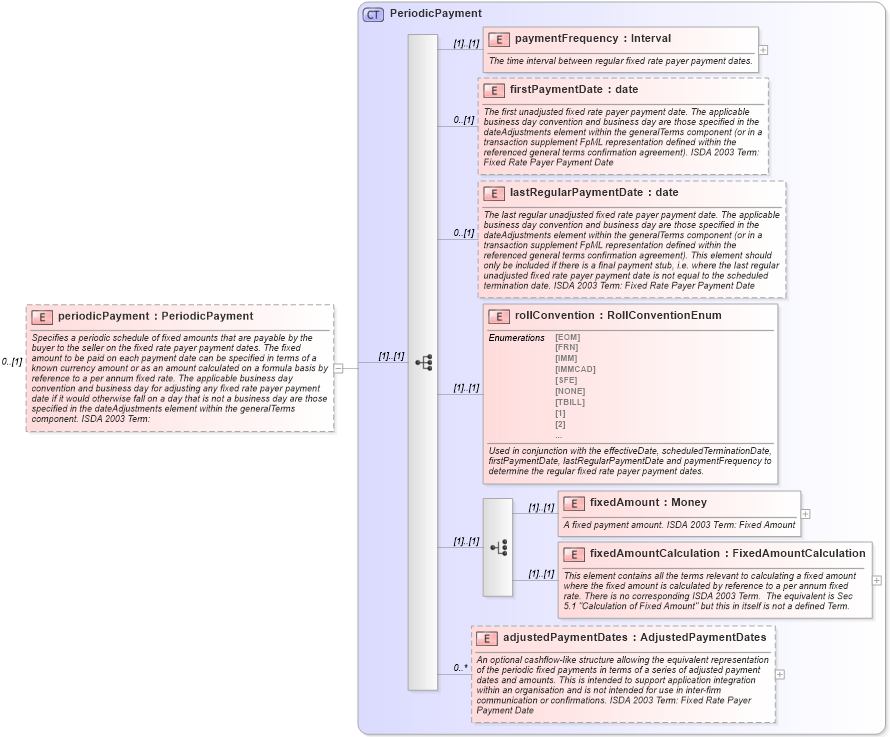The width and height of the screenshot is (890, 737).
Task: Select the main sequence compositor icon
Action: pyautogui.click(x=425, y=364)
